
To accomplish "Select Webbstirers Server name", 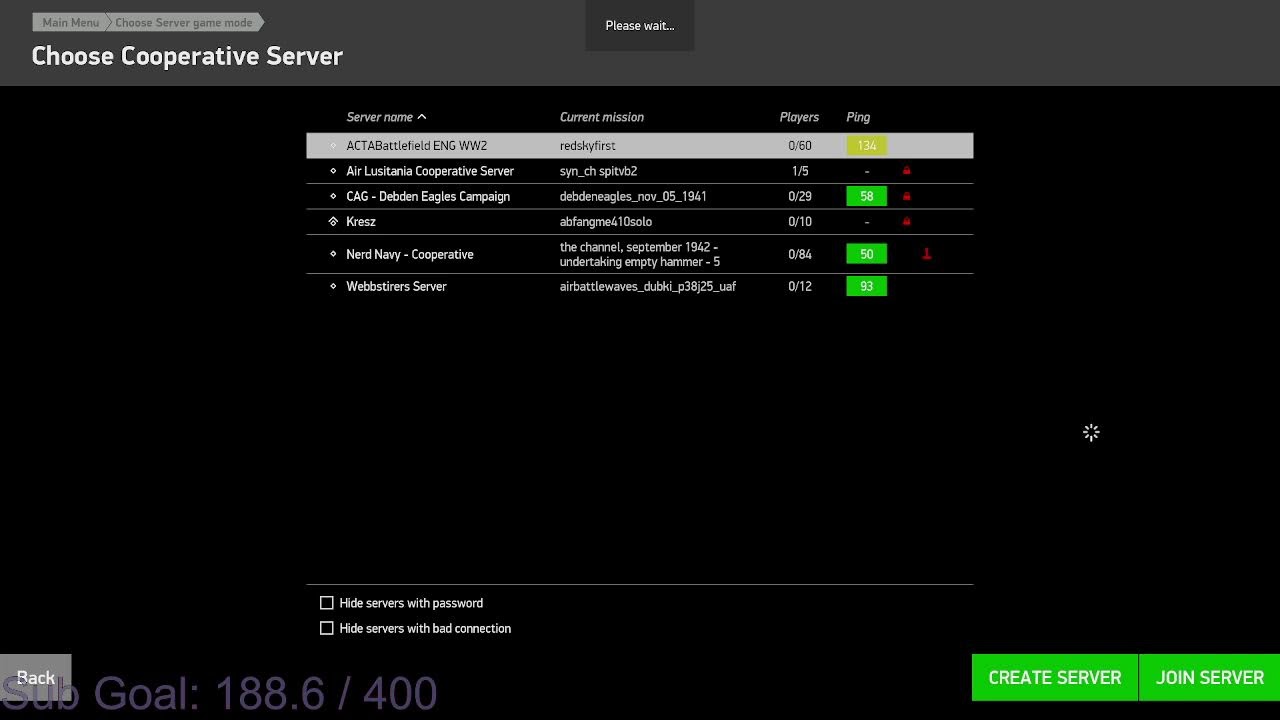I will point(396,286).
